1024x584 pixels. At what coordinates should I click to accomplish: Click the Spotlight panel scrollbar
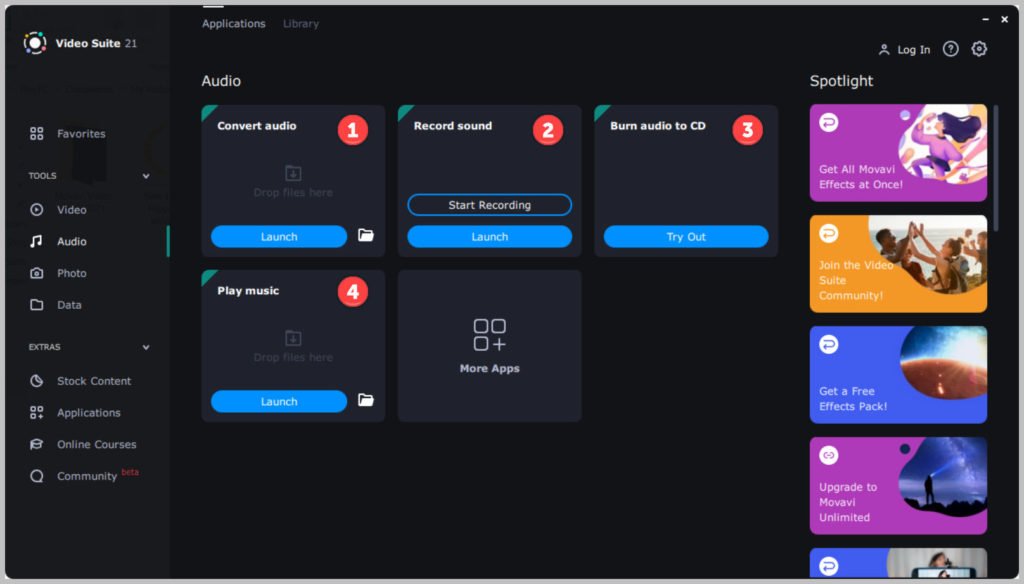pos(996,168)
